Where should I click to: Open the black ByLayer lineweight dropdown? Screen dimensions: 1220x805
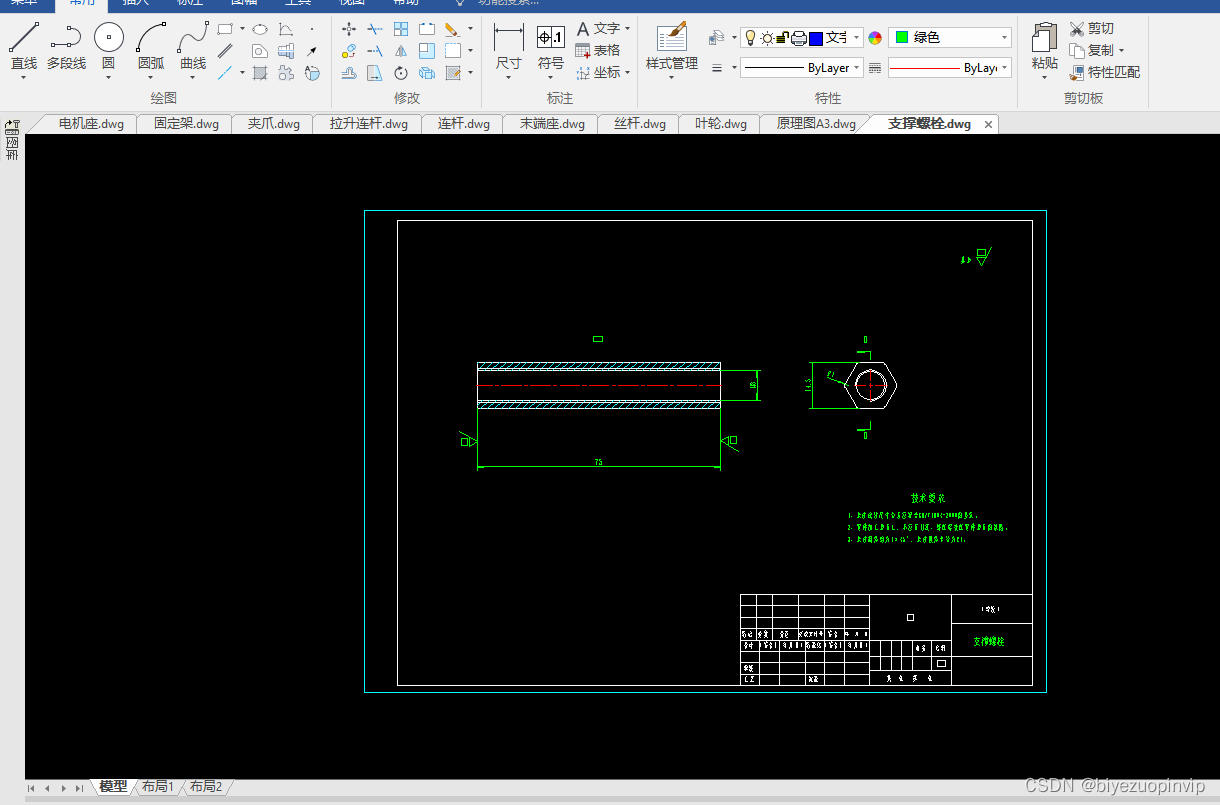(857, 68)
